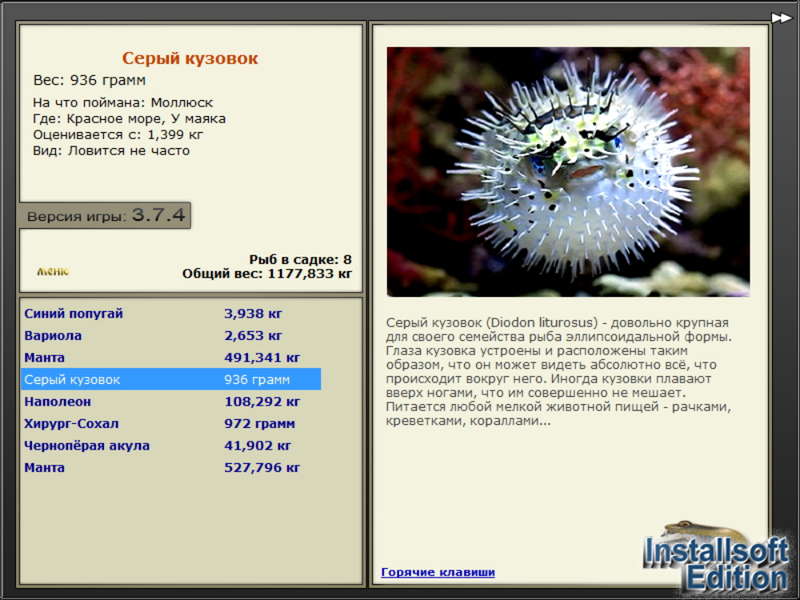
Task: Open the Меню button
Action: [53, 271]
